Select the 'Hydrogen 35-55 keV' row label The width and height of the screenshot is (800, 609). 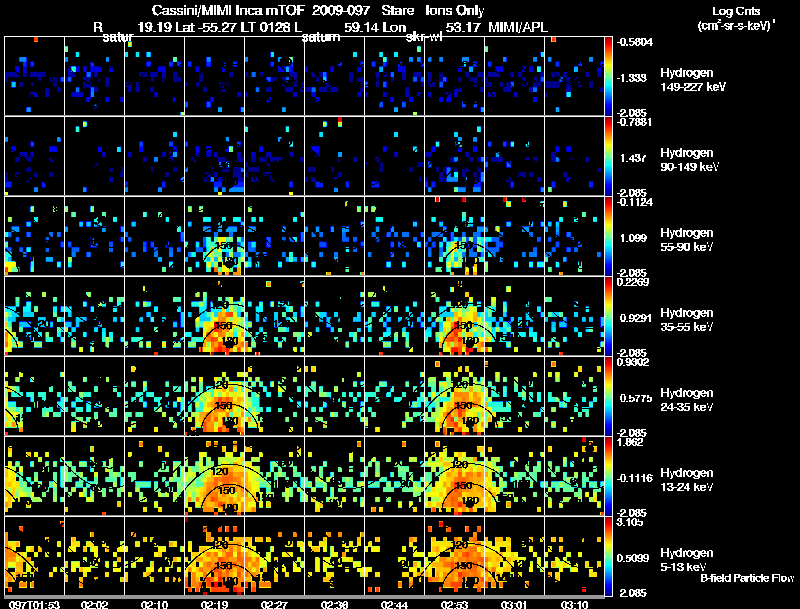(687, 320)
